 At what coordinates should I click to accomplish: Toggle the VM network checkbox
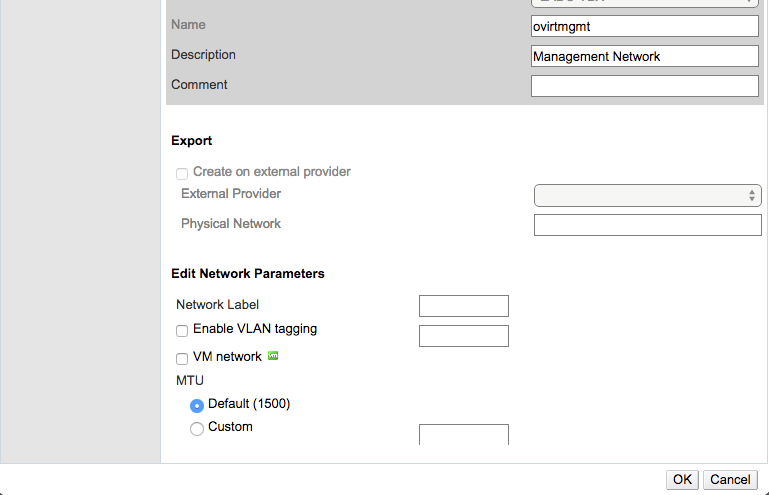point(182,358)
